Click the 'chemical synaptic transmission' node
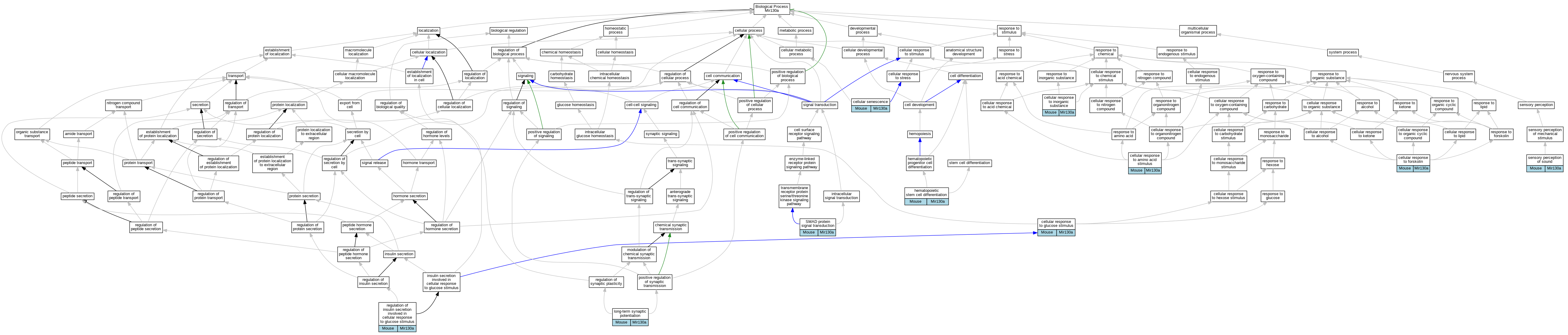 (671, 227)
